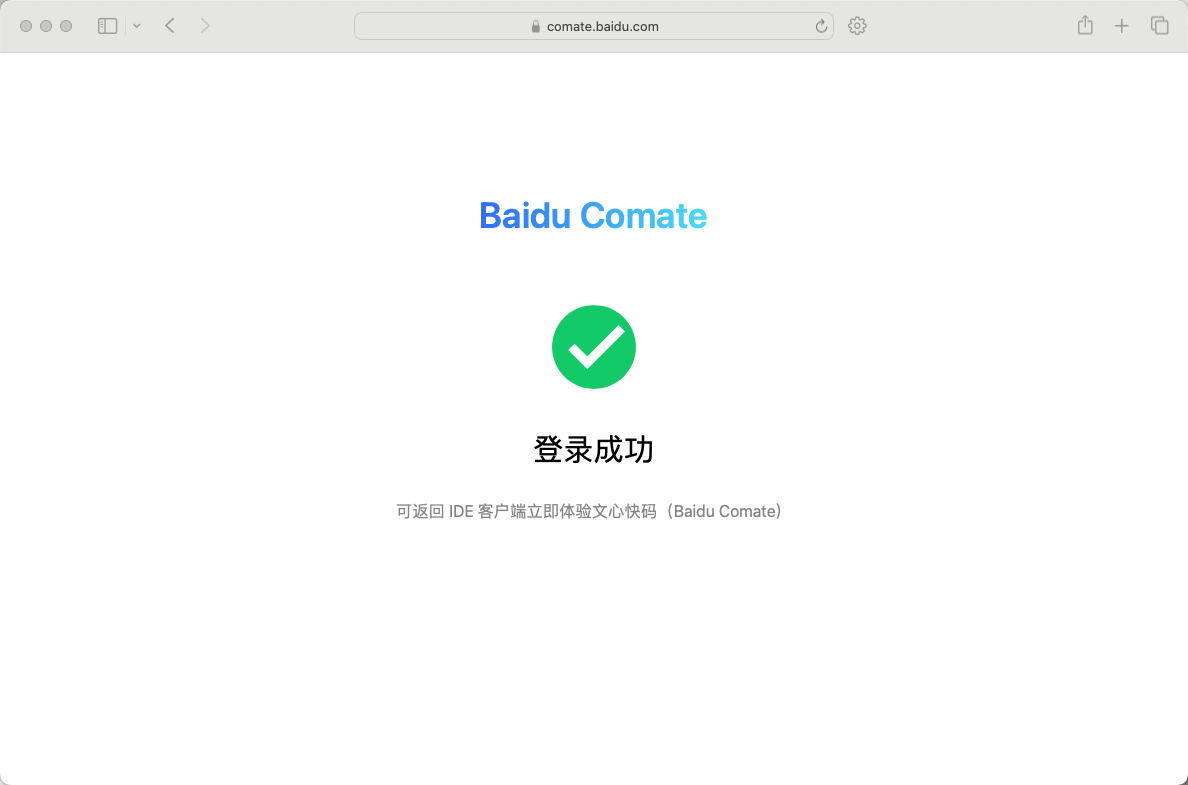Image resolution: width=1188 pixels, height=785 pixels.
Task: Click the lock icon in the address bar
Action: (536, 27)
